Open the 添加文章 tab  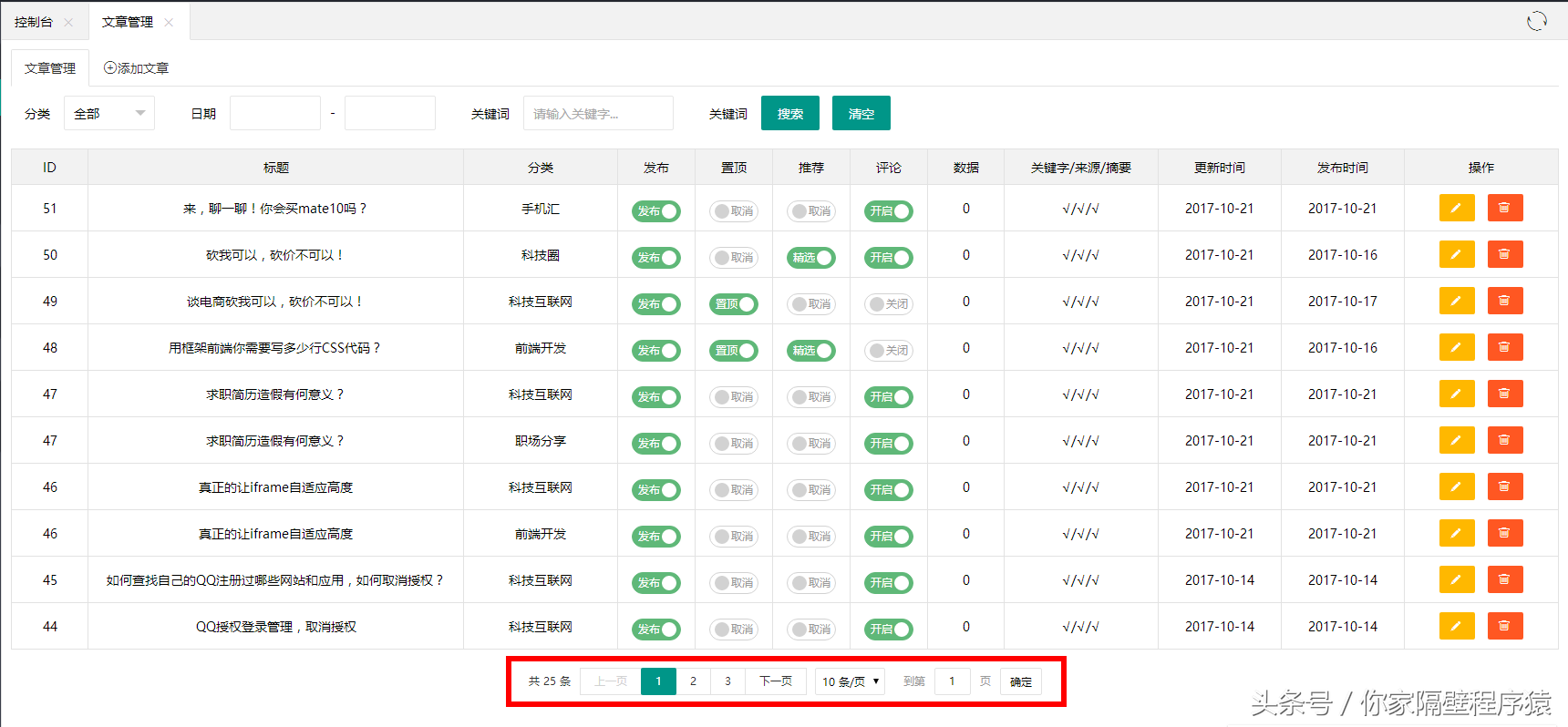pyautogui.click(x=136, y=68)
